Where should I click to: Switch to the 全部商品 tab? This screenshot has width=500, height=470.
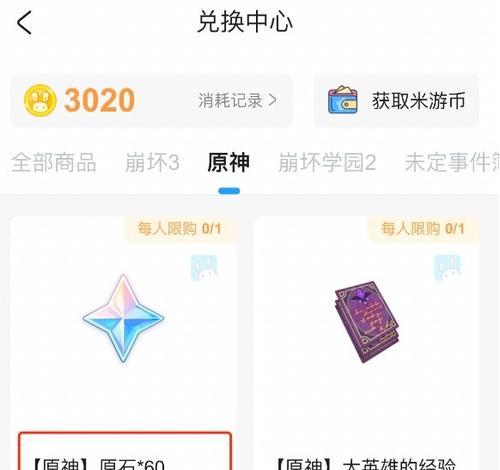tap(53, 163)
